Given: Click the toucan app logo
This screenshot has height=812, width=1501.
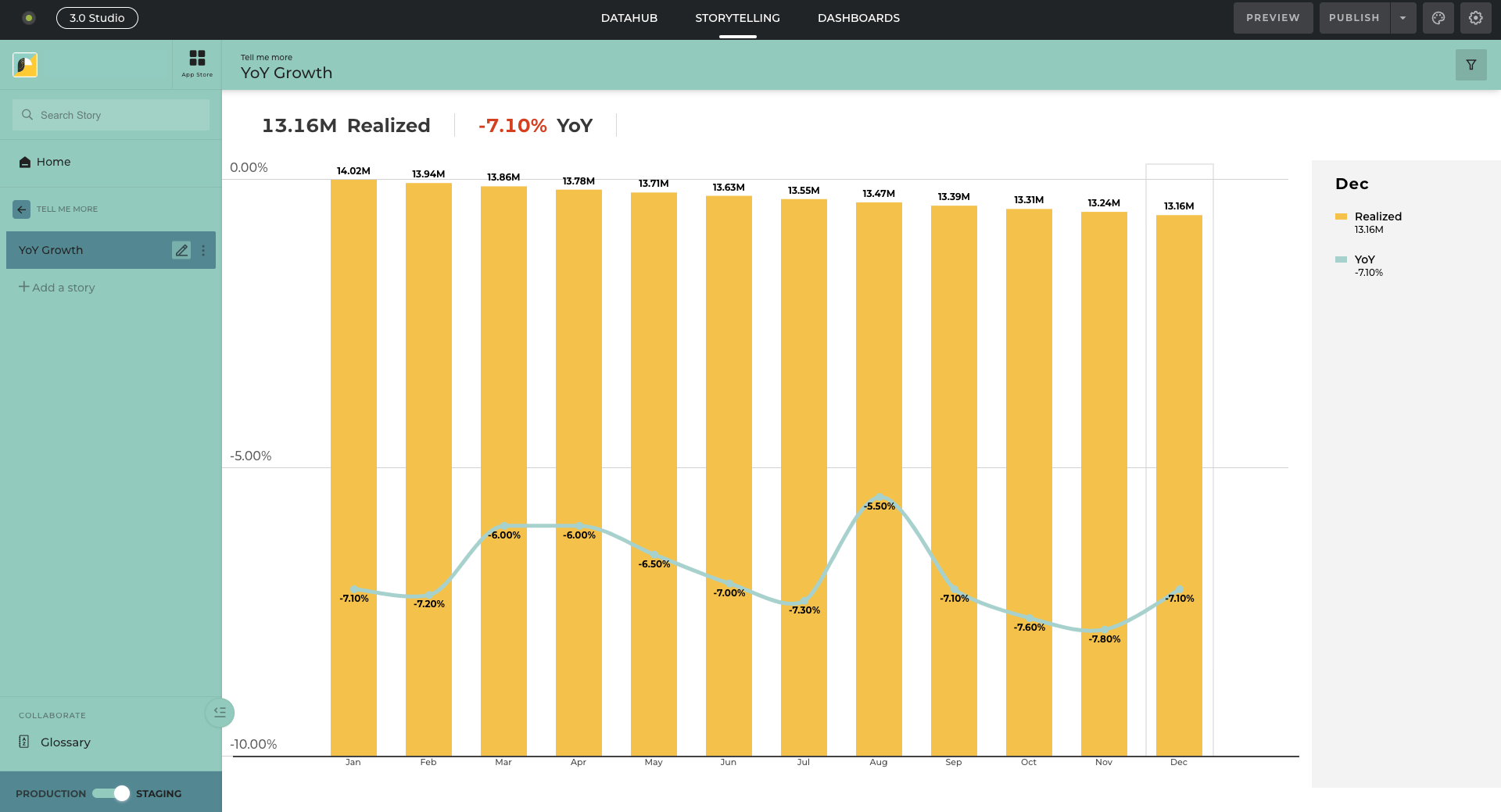Looking at the screenshot, I should pos(25,65).
